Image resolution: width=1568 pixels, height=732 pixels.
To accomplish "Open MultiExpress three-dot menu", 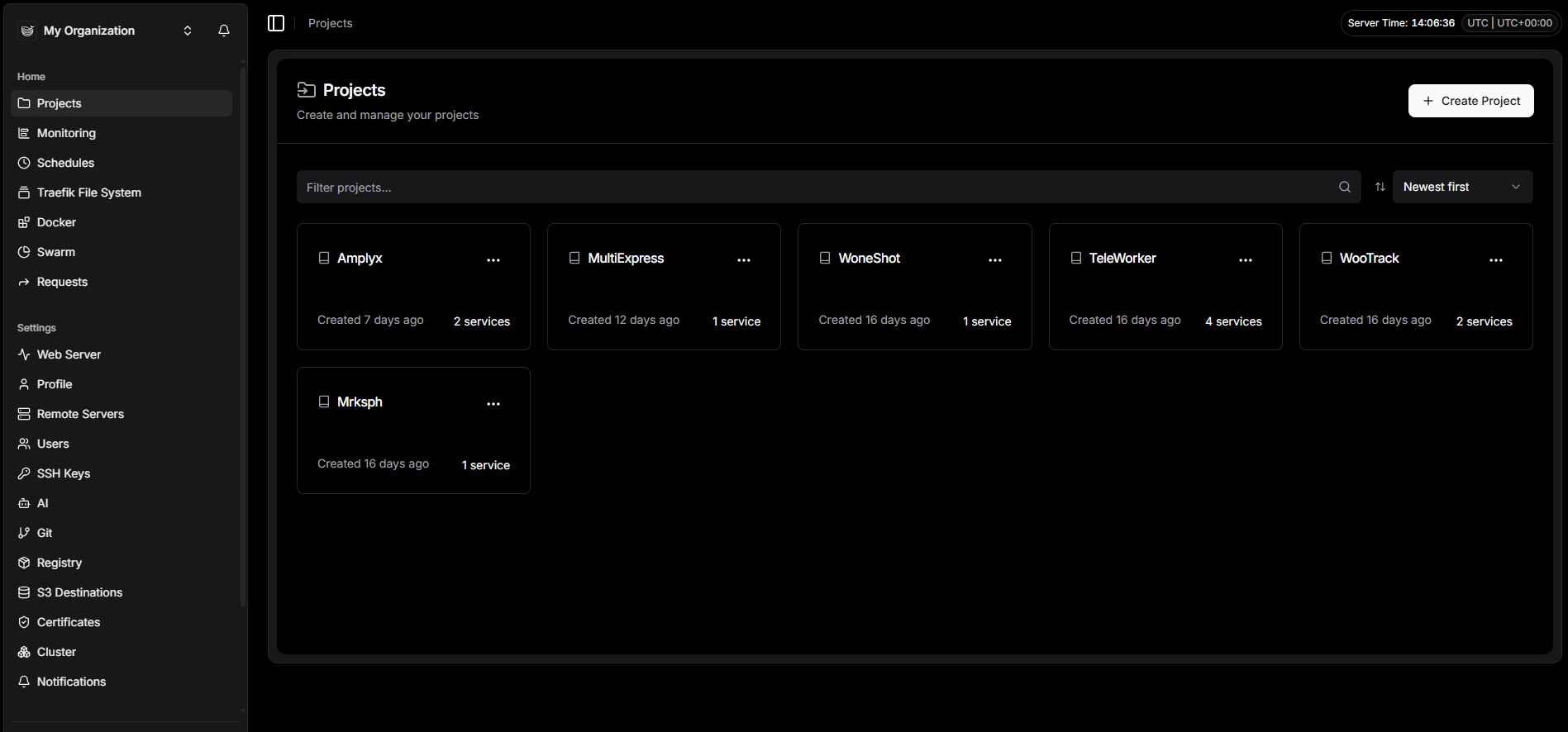I will pyautogui.click(x=744, y=260).
